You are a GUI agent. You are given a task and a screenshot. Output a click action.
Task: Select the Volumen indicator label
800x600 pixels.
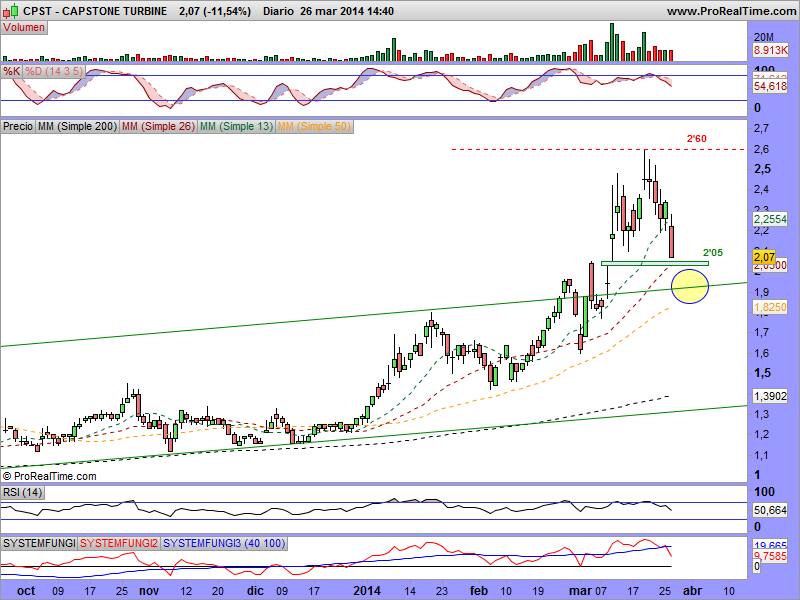click(24, 28)
